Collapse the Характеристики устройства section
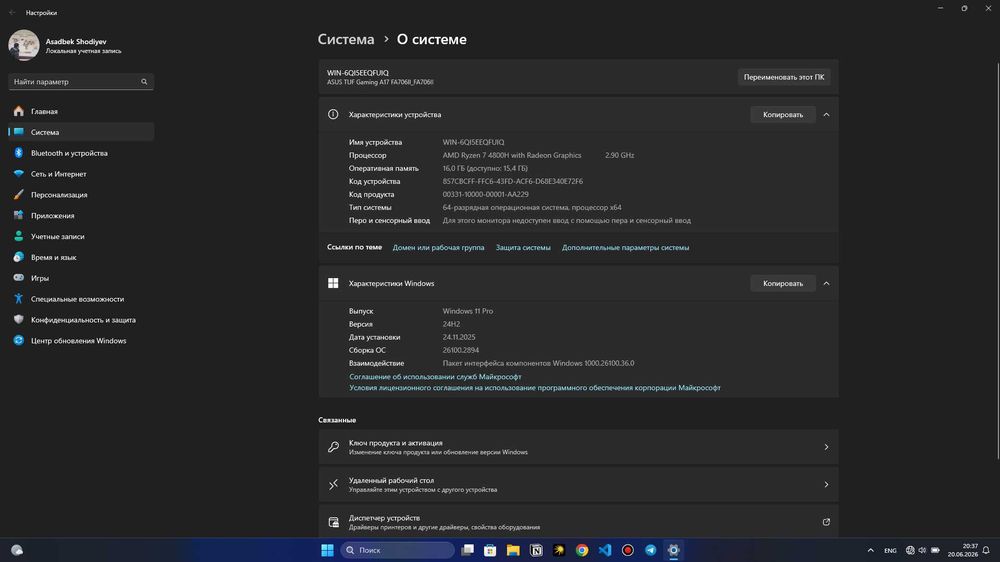 coord(826,115)
